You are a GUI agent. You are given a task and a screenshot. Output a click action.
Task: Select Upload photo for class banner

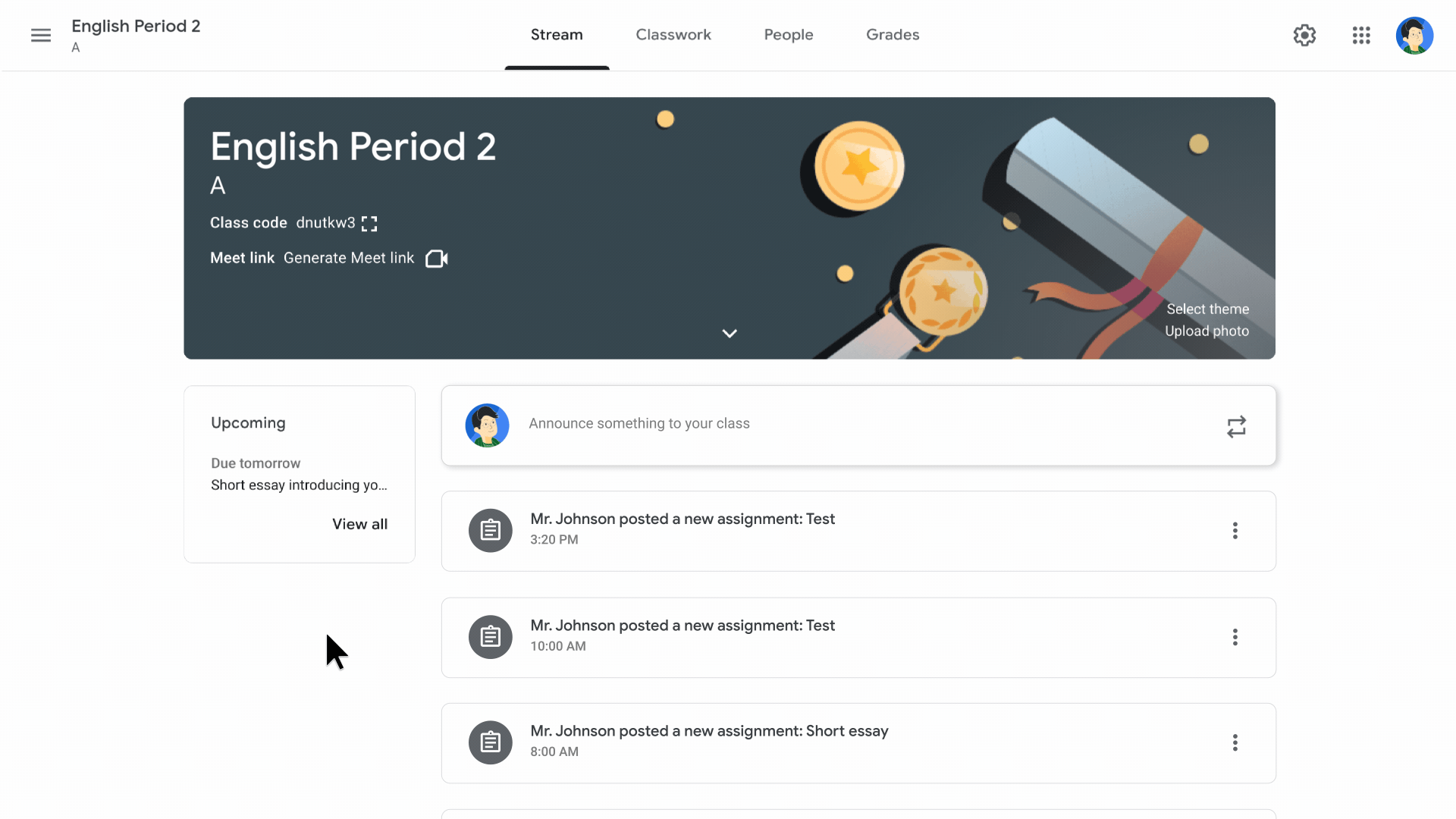pos(1206,331)
